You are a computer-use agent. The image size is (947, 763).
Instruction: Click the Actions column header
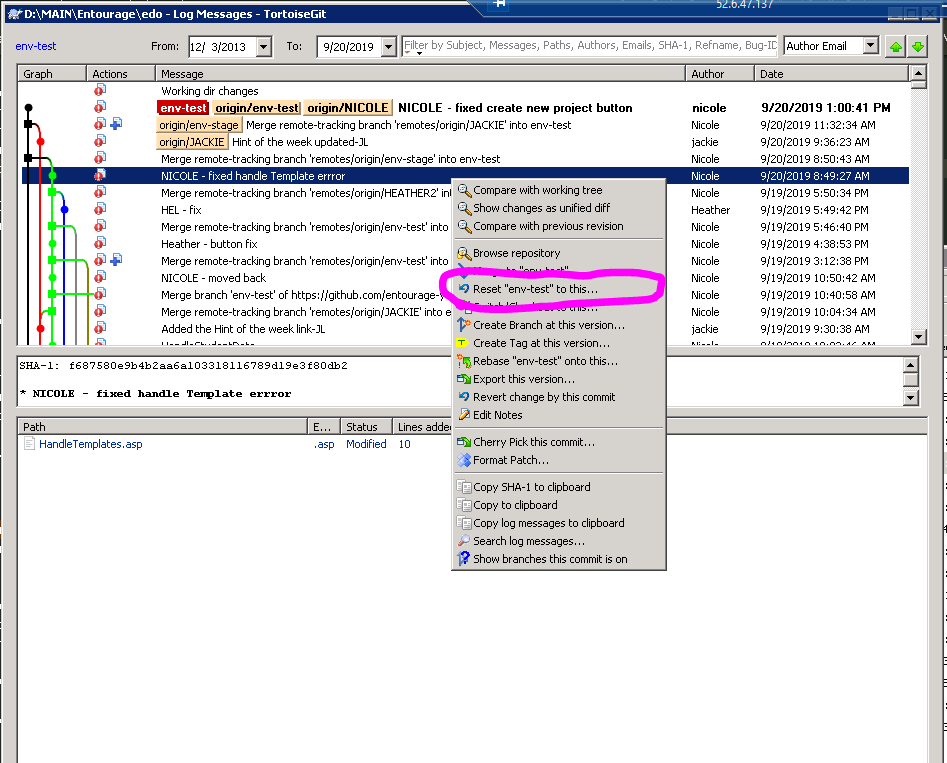coord(121,74)
